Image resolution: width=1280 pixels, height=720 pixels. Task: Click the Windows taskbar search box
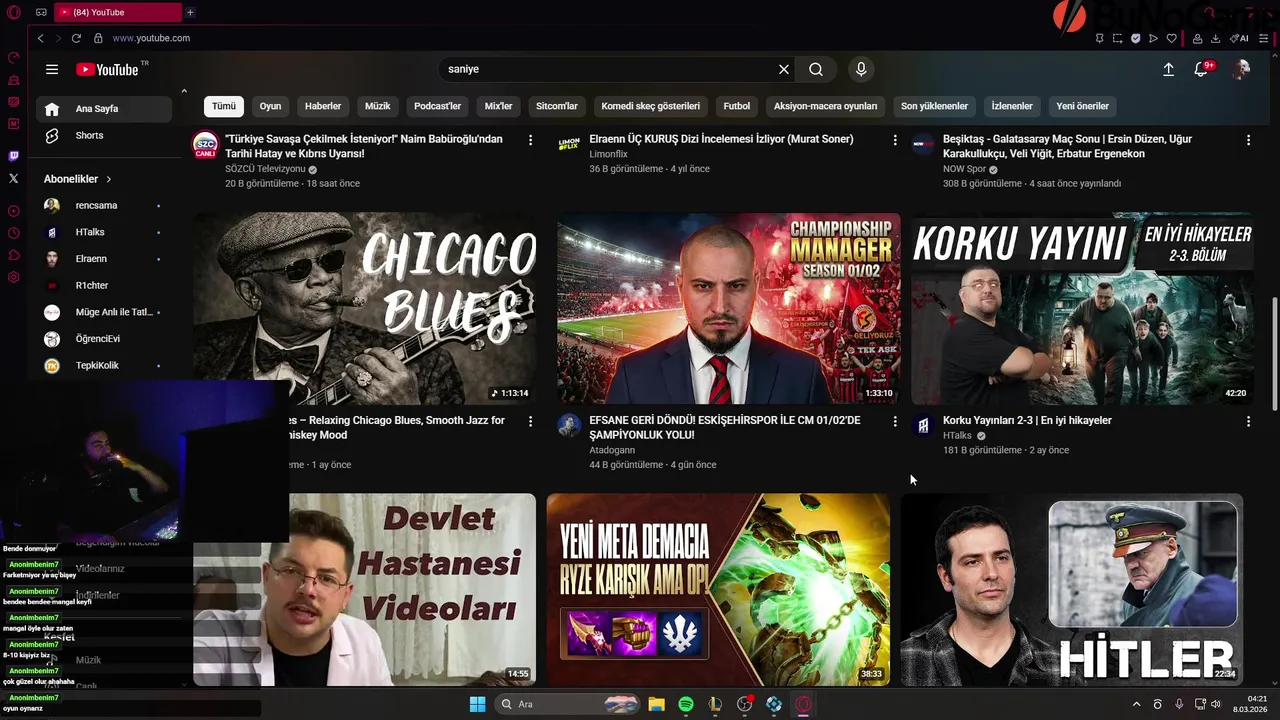[568, 704]
